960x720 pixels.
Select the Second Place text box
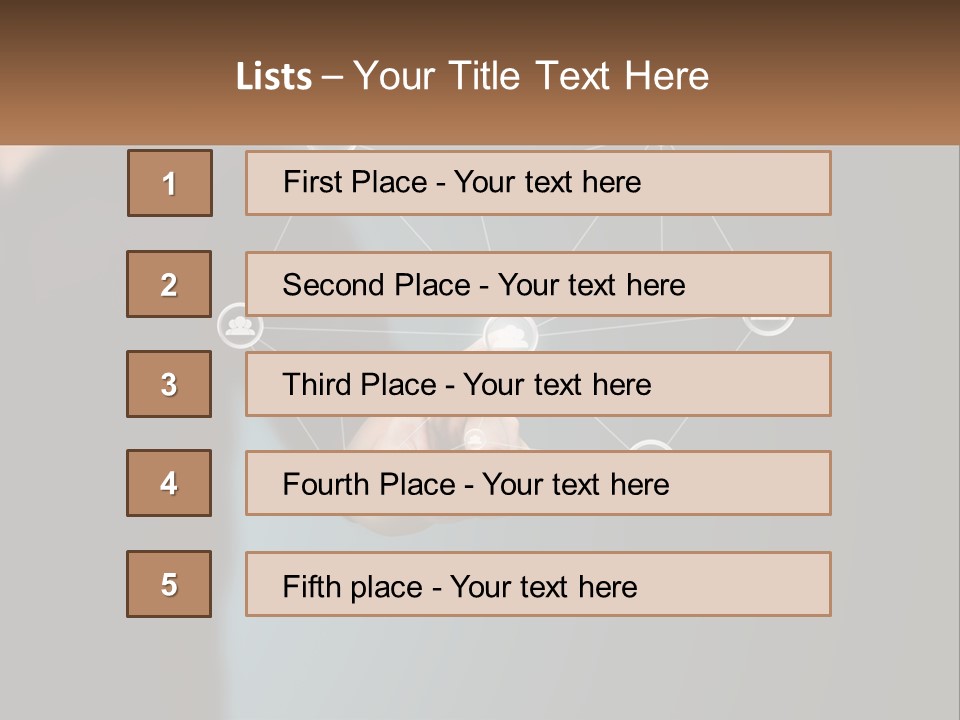pyautogui.click(x=538, y=284)
